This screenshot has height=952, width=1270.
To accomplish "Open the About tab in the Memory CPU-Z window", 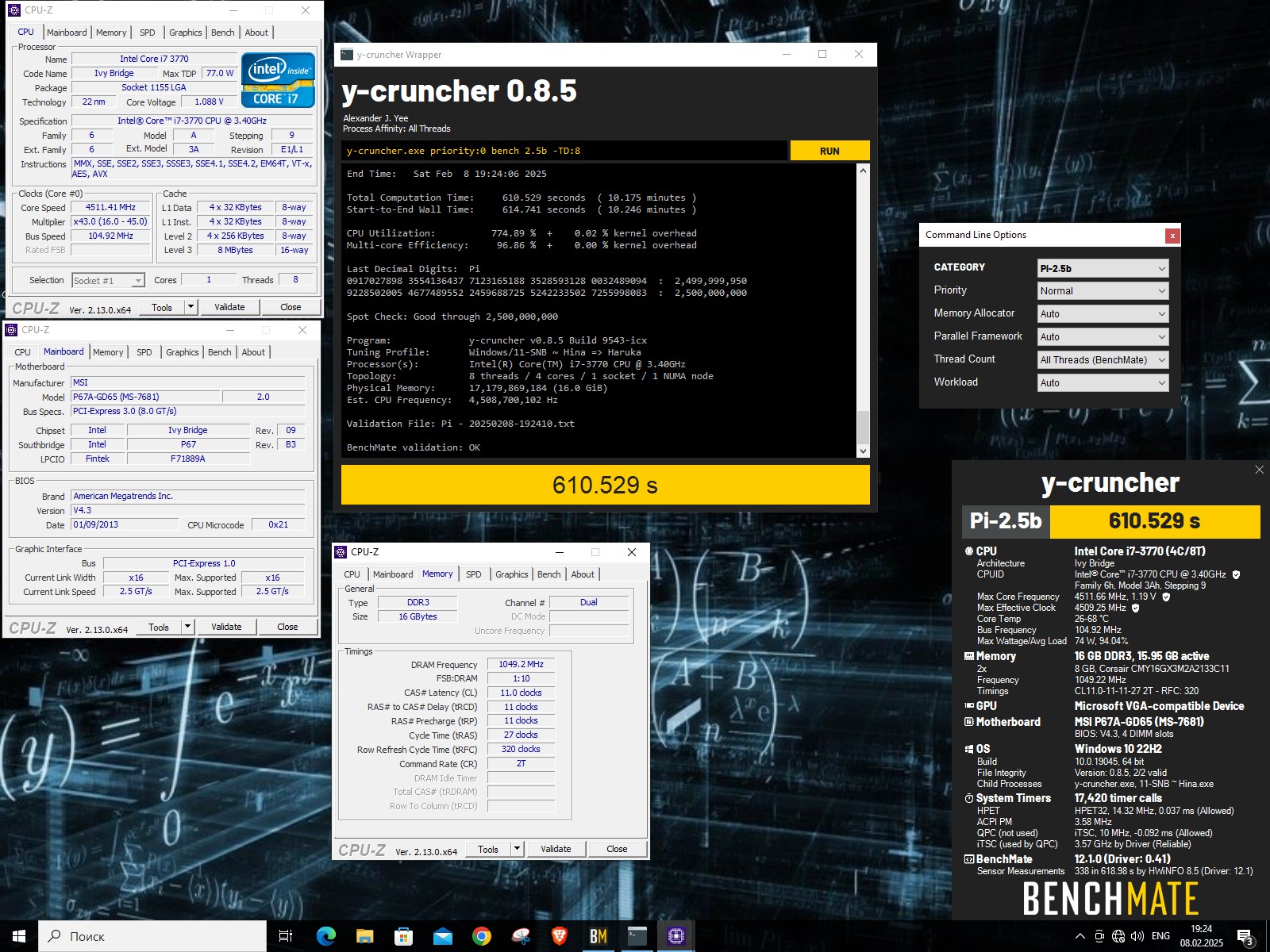I will click(x=582, y=574).
